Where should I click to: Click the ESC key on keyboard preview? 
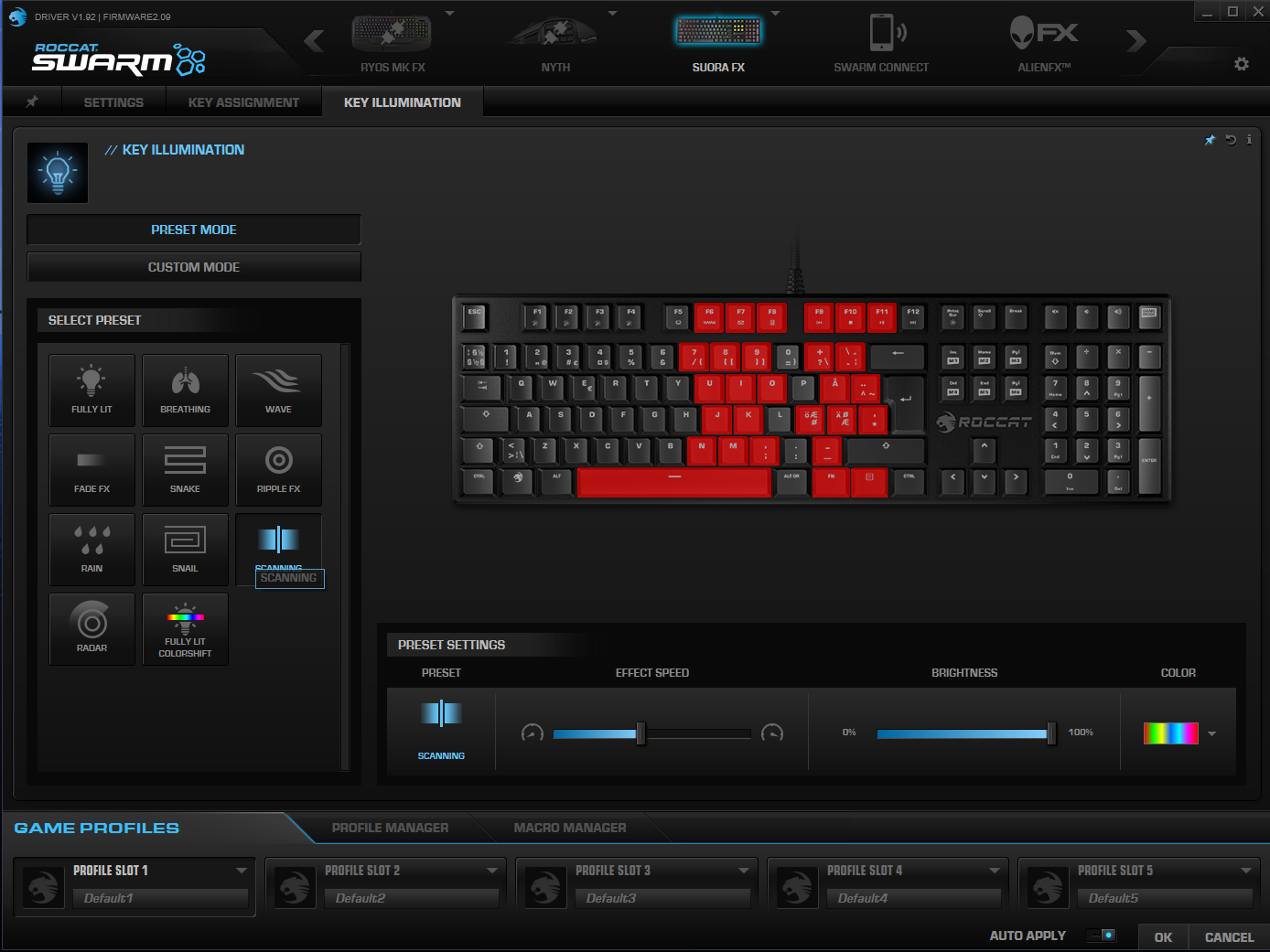pyautogui.click(x=475, y=316)
